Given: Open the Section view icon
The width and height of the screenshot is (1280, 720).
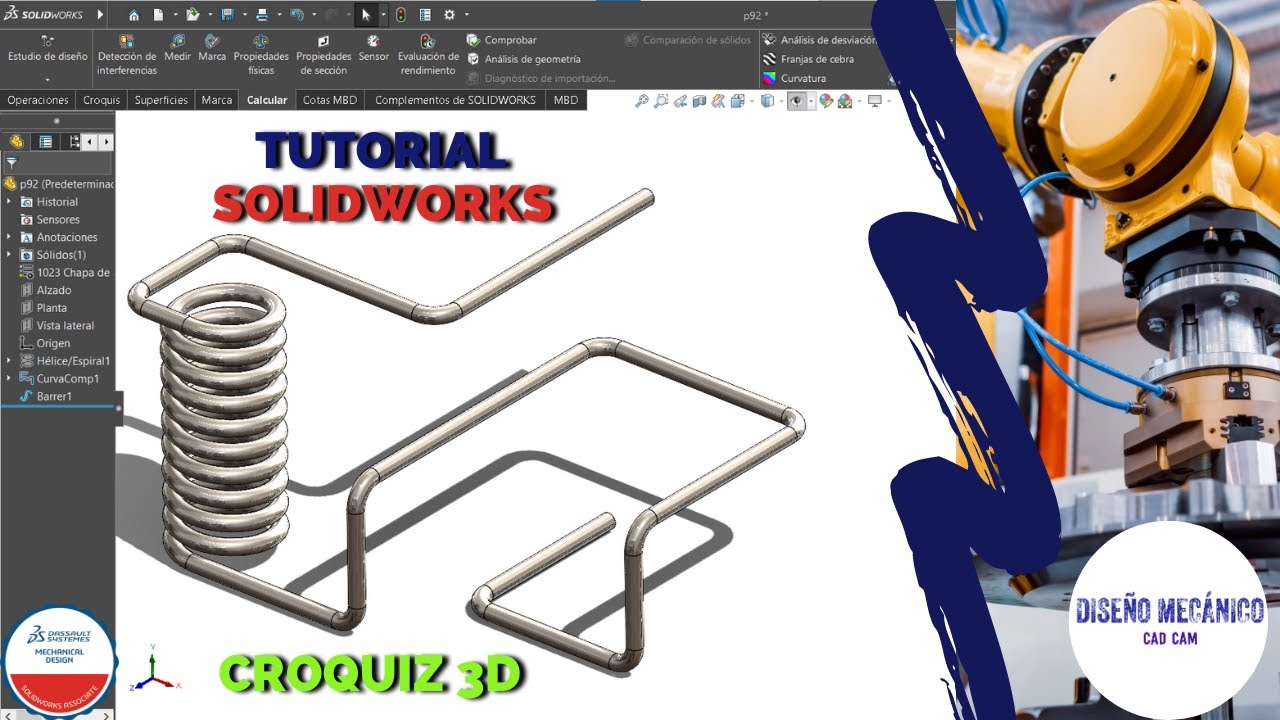Looking at the screenshot, I should (x=699, y=101).
